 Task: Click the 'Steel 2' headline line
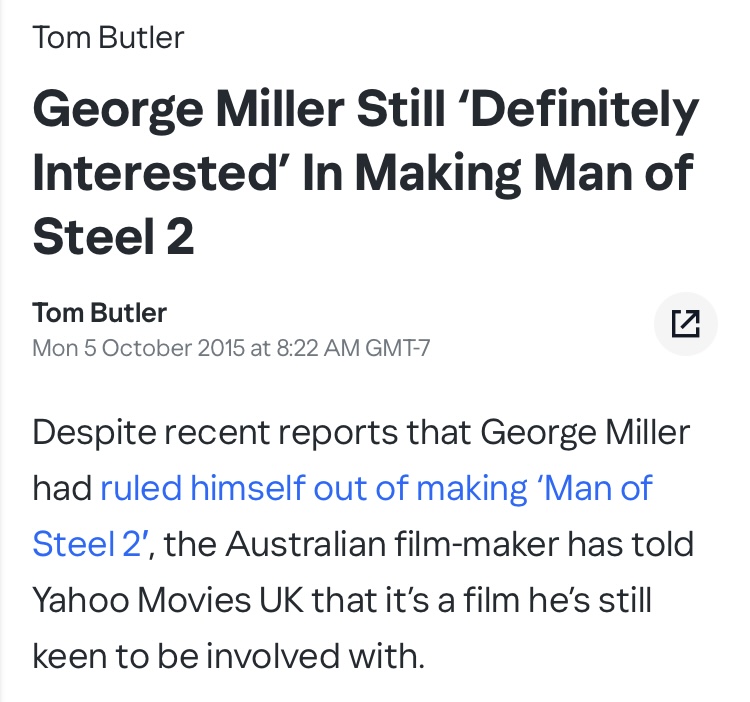click(113, 236)
